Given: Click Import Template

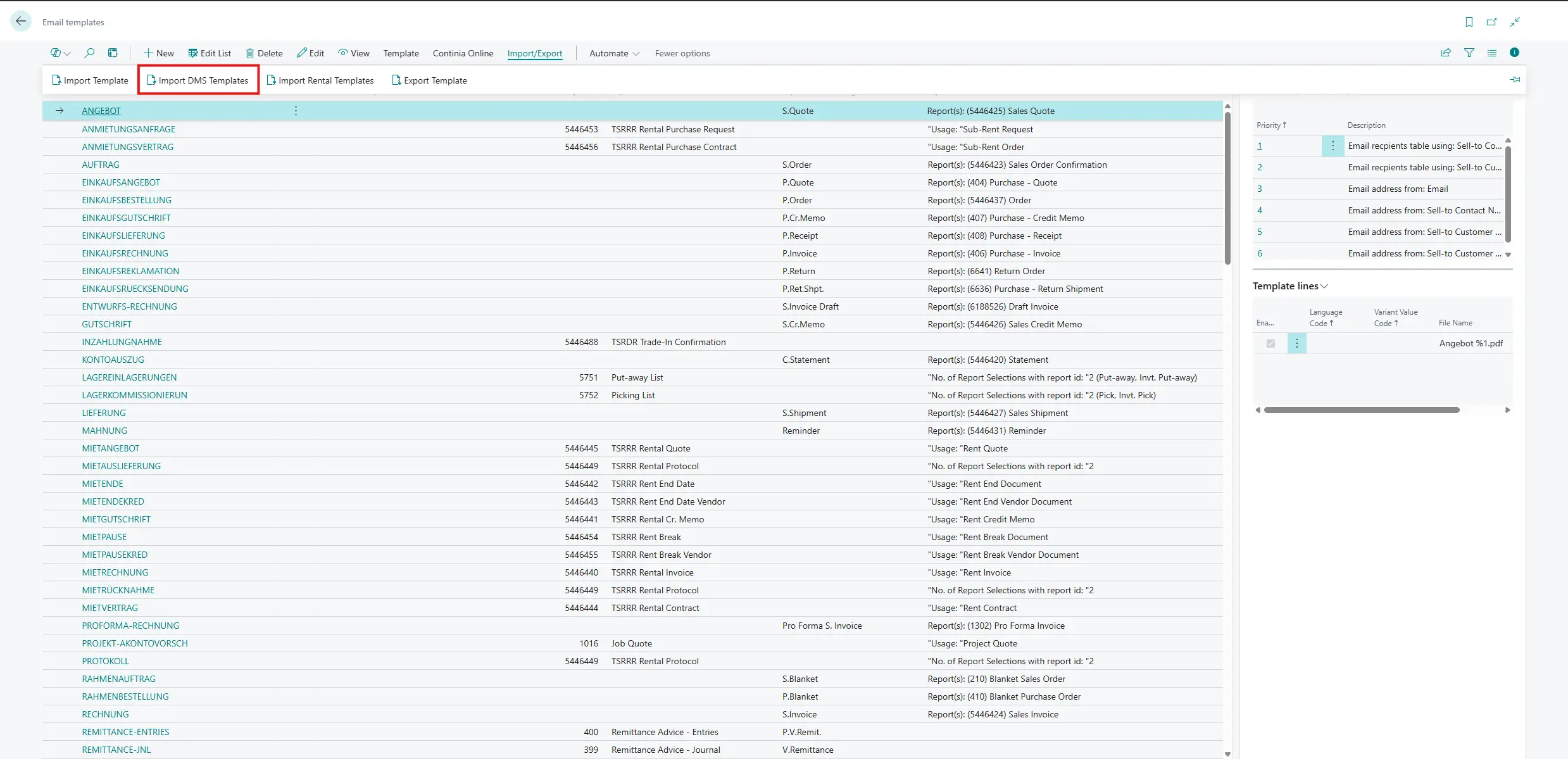Looking at the screenshot, I should click(90, 80).
